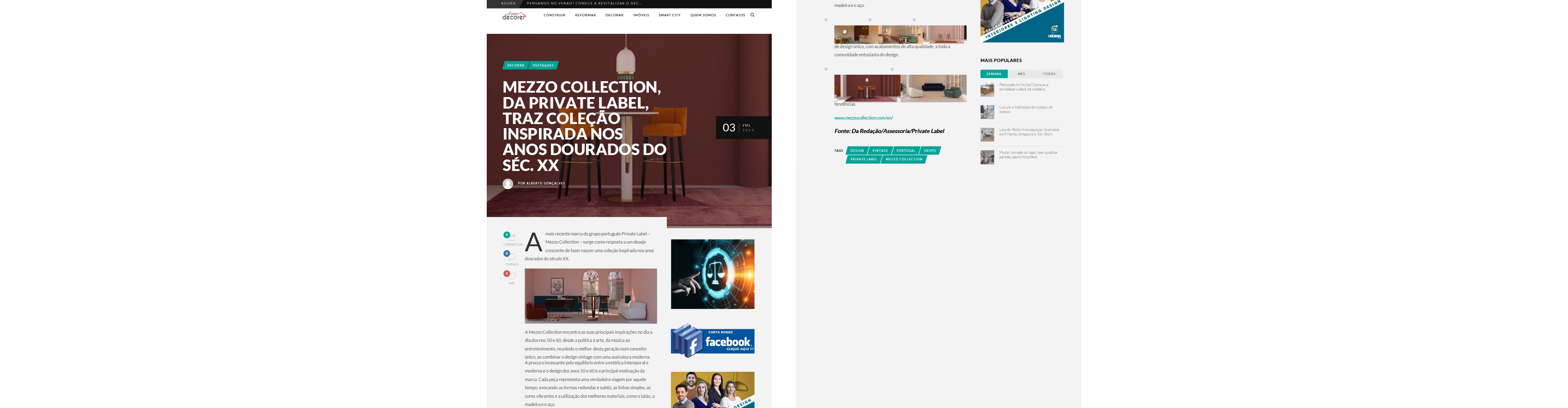This screenshot has height=408, width=1568.
Task: Click the Grupo tag
Action: [x=930, y=151]
